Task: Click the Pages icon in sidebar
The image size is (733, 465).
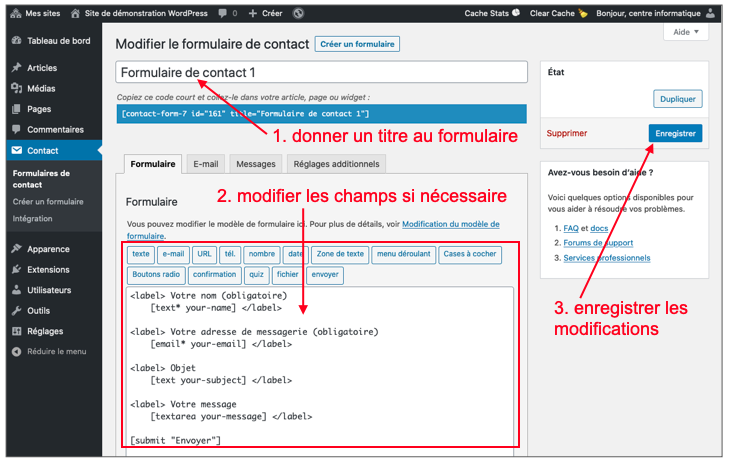Action: click(16, 109)
